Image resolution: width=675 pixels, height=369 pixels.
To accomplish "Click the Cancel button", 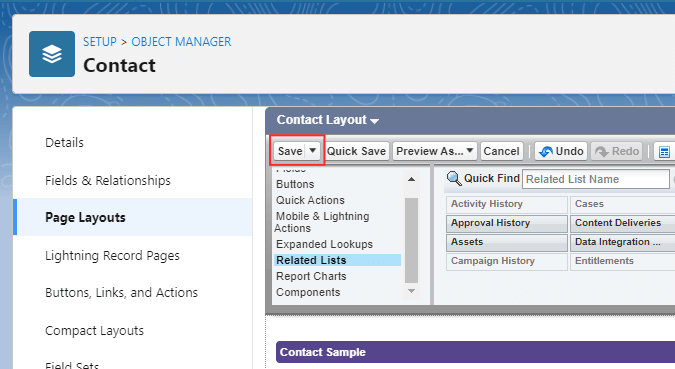I will [502, 151].
